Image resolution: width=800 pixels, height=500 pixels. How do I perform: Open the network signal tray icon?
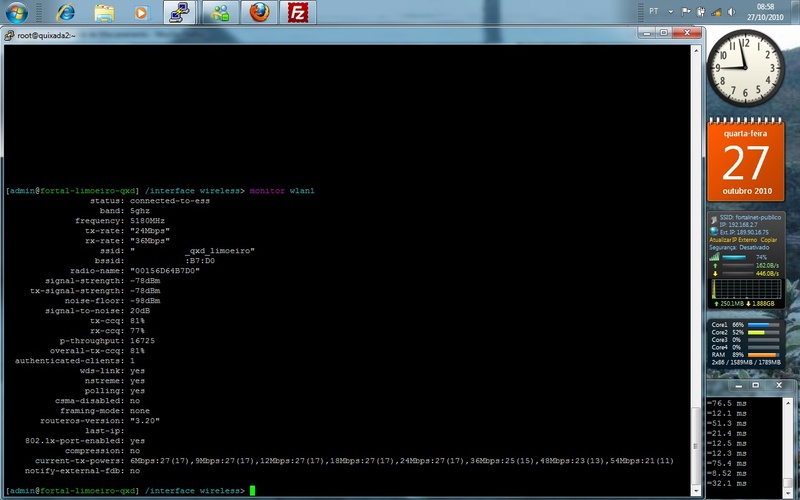[x=716, y=12]
